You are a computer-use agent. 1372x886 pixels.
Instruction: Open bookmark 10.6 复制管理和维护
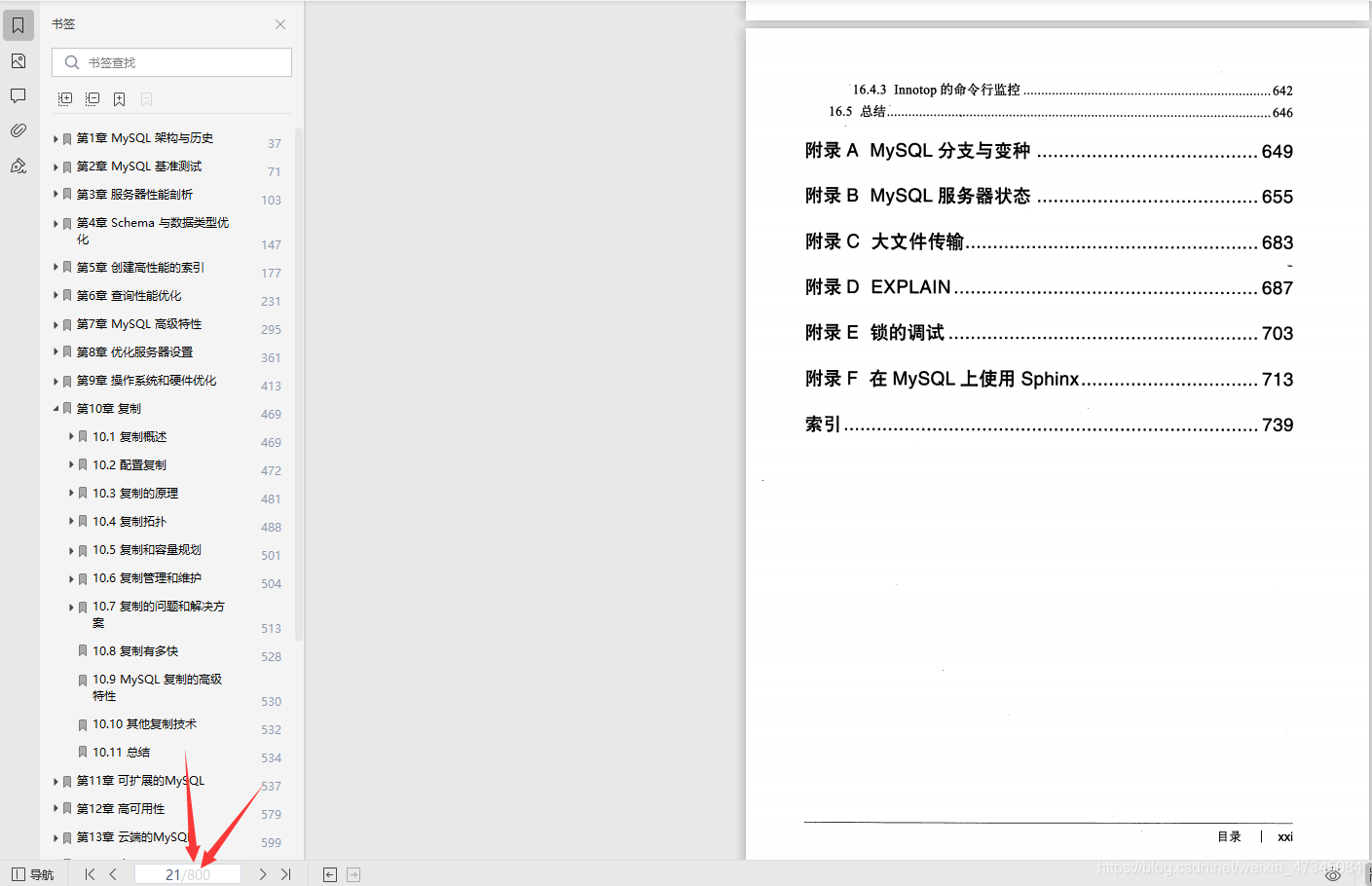point(147,578)
